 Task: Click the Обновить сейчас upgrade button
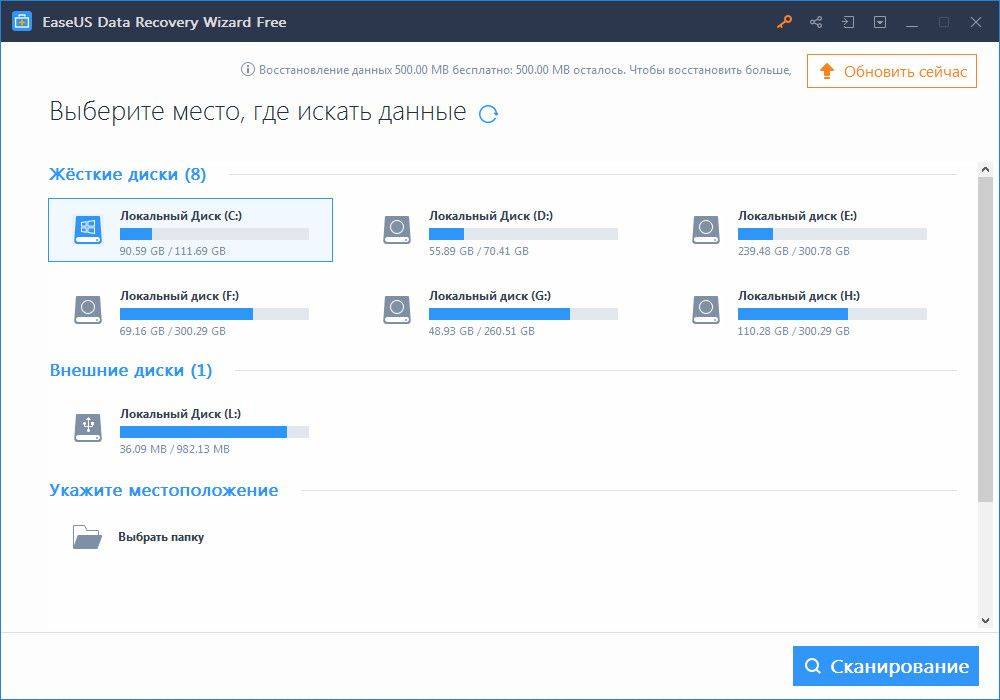click(x=892, y=71)
